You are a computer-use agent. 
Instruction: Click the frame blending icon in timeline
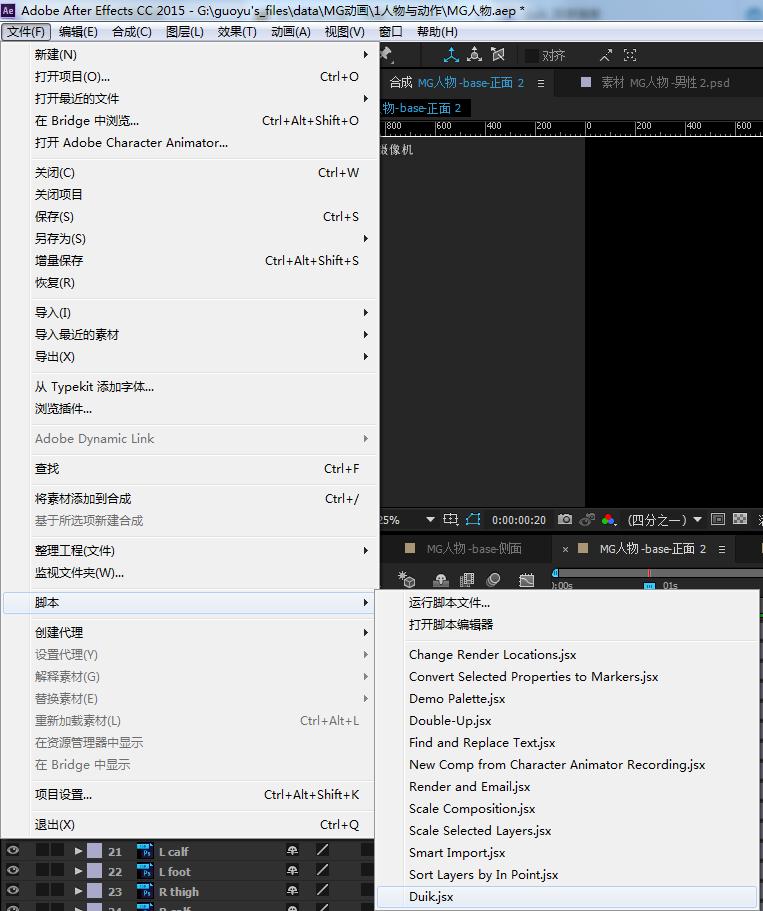click(467, 580)
